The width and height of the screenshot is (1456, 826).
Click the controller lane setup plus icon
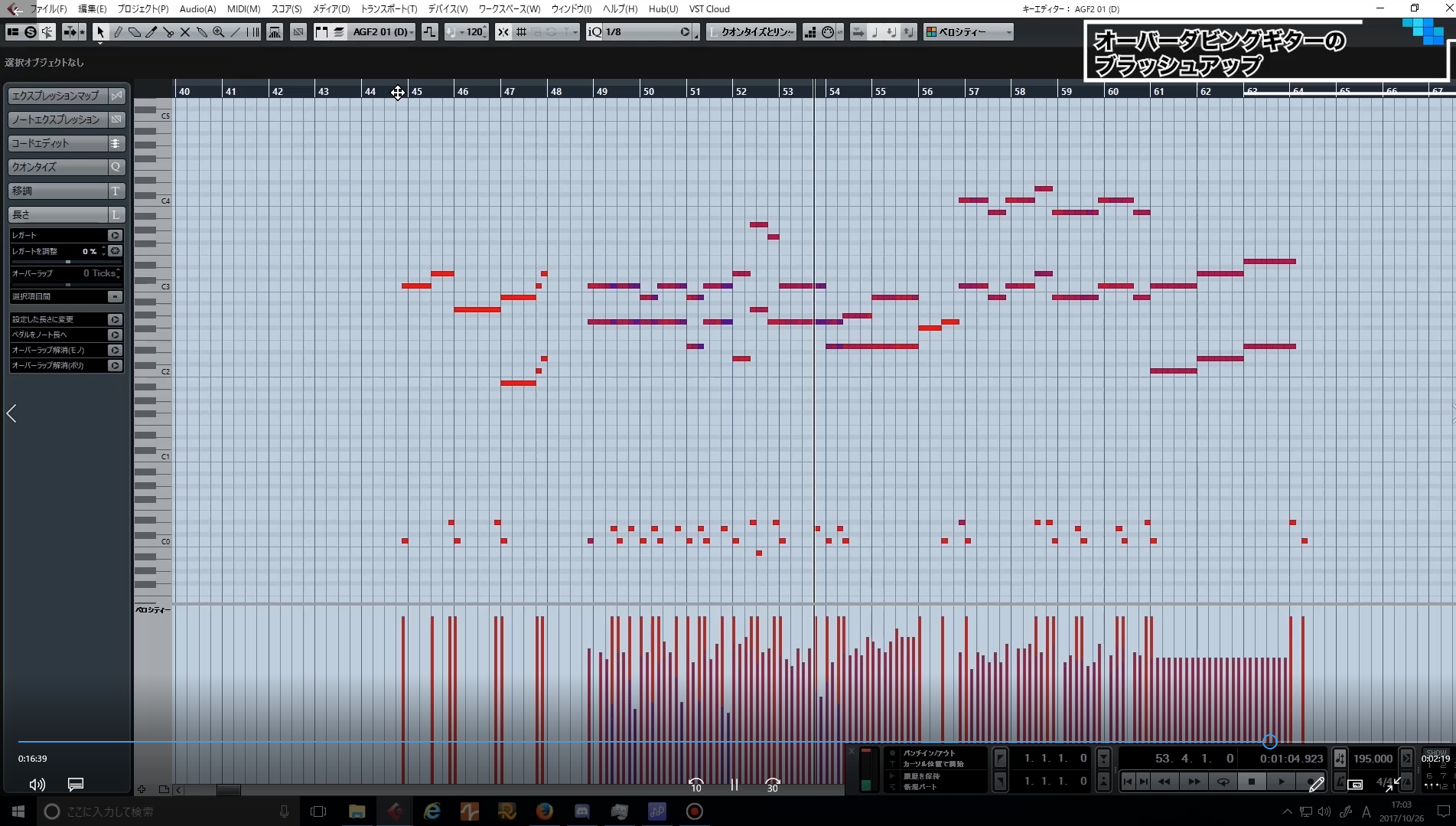coord(142,789)
